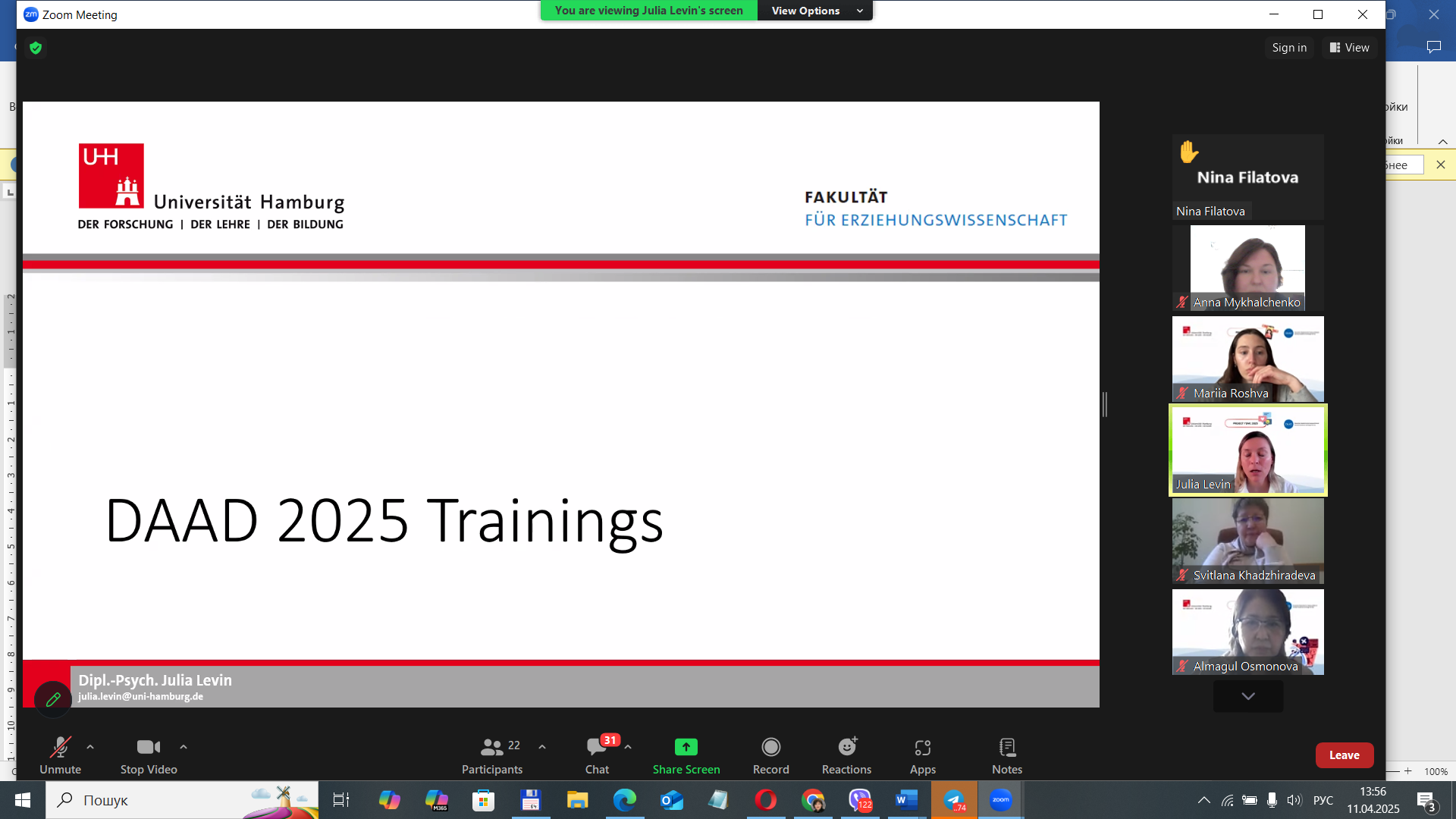Open volume control in system tray
This screenshot has width=1456, height=819.
coord(1294,800)
